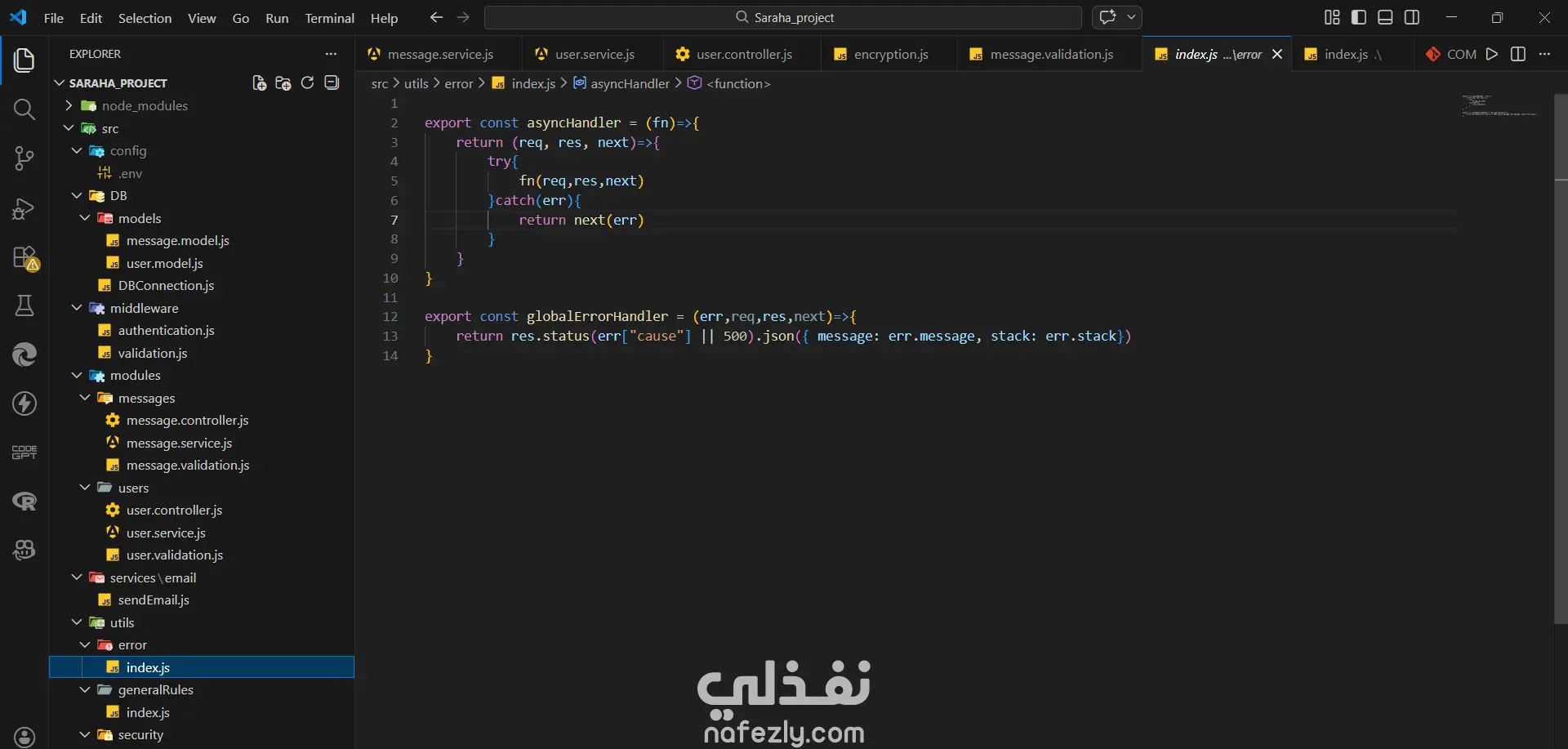Screen dimensions: 1568x749
Task: Create a new file in SARAHA_PROJECT
Action: pos(260,82)
